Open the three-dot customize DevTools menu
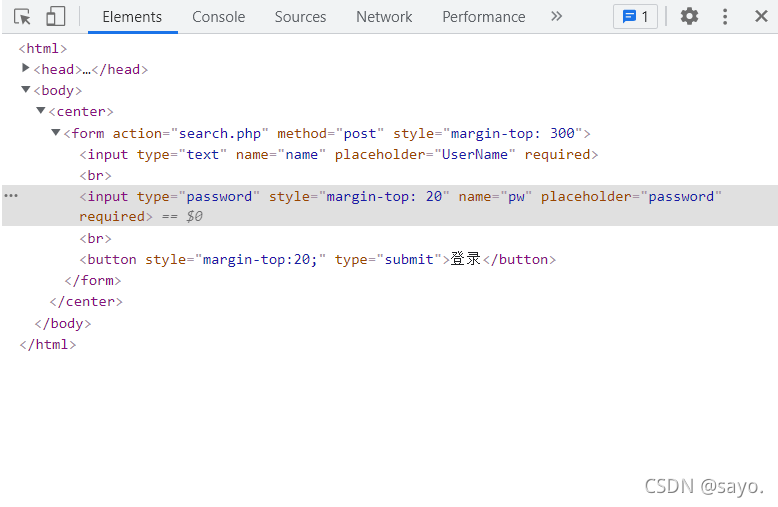 click(725, 16)
